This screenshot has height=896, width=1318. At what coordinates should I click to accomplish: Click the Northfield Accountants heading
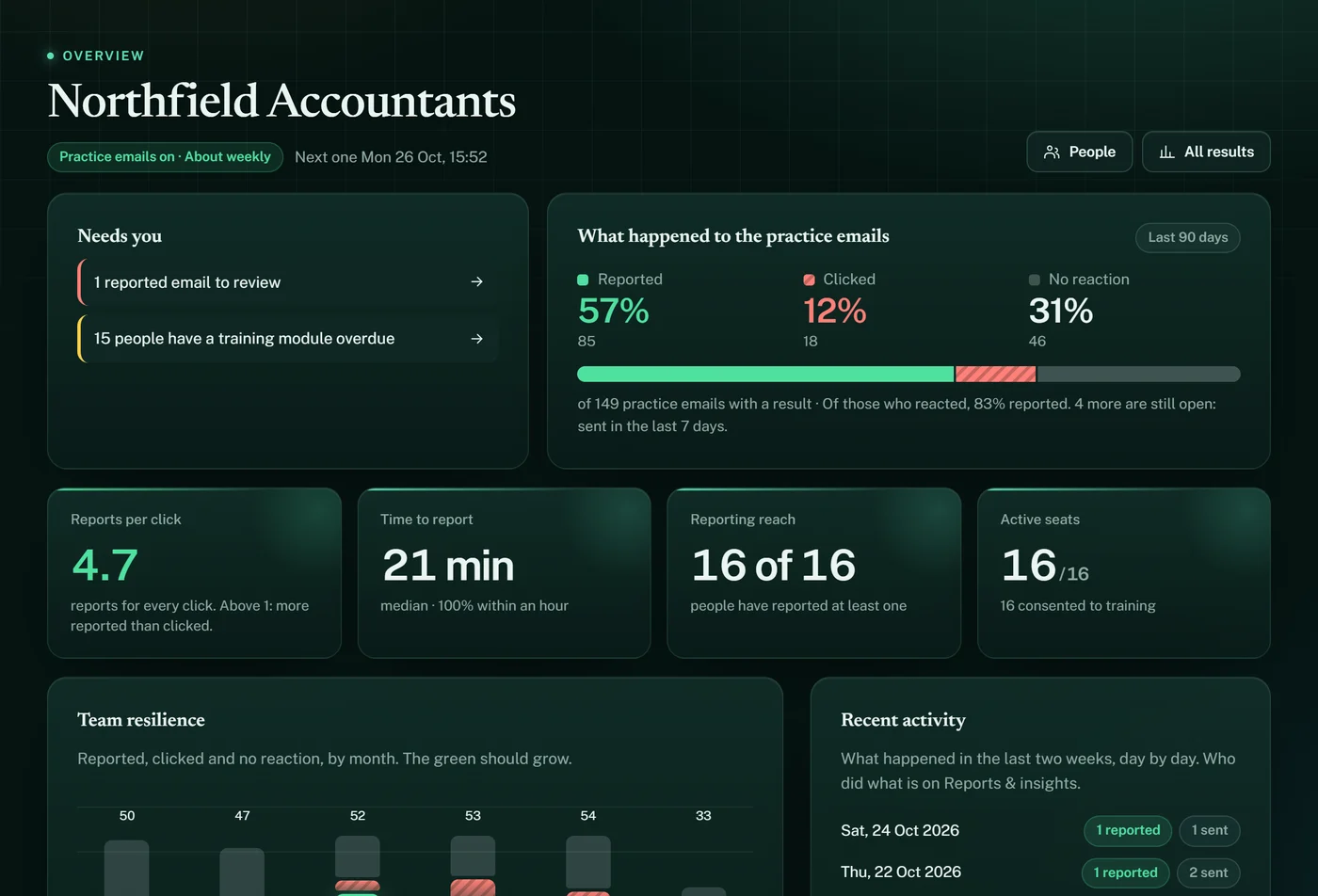281,101
